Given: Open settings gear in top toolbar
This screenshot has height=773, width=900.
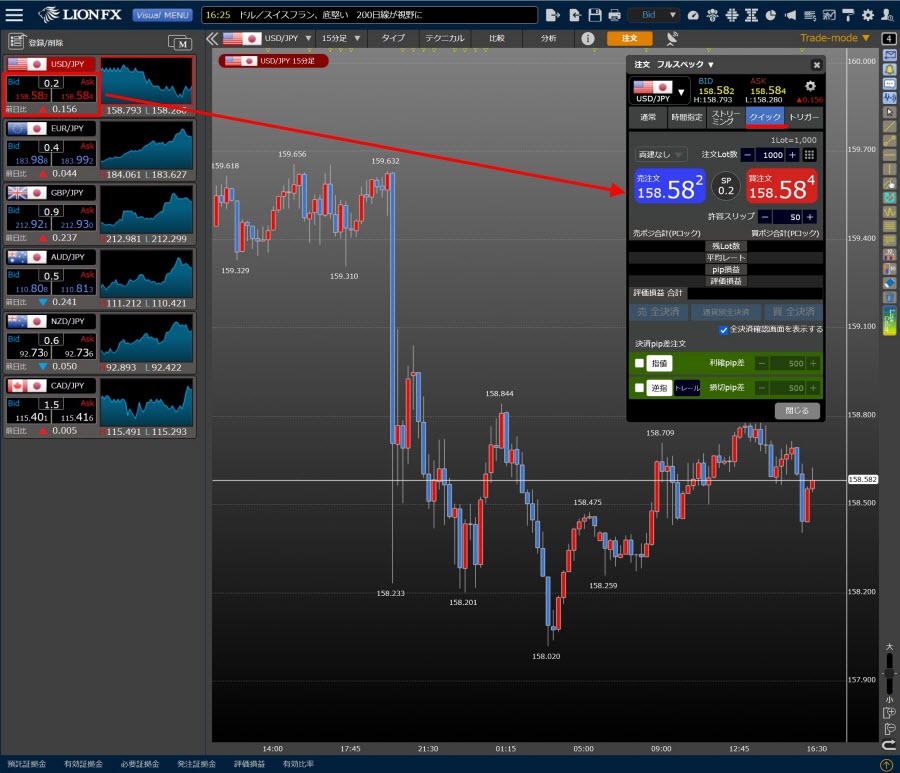Looking at the screenshot, I should [x=867, y=15].
